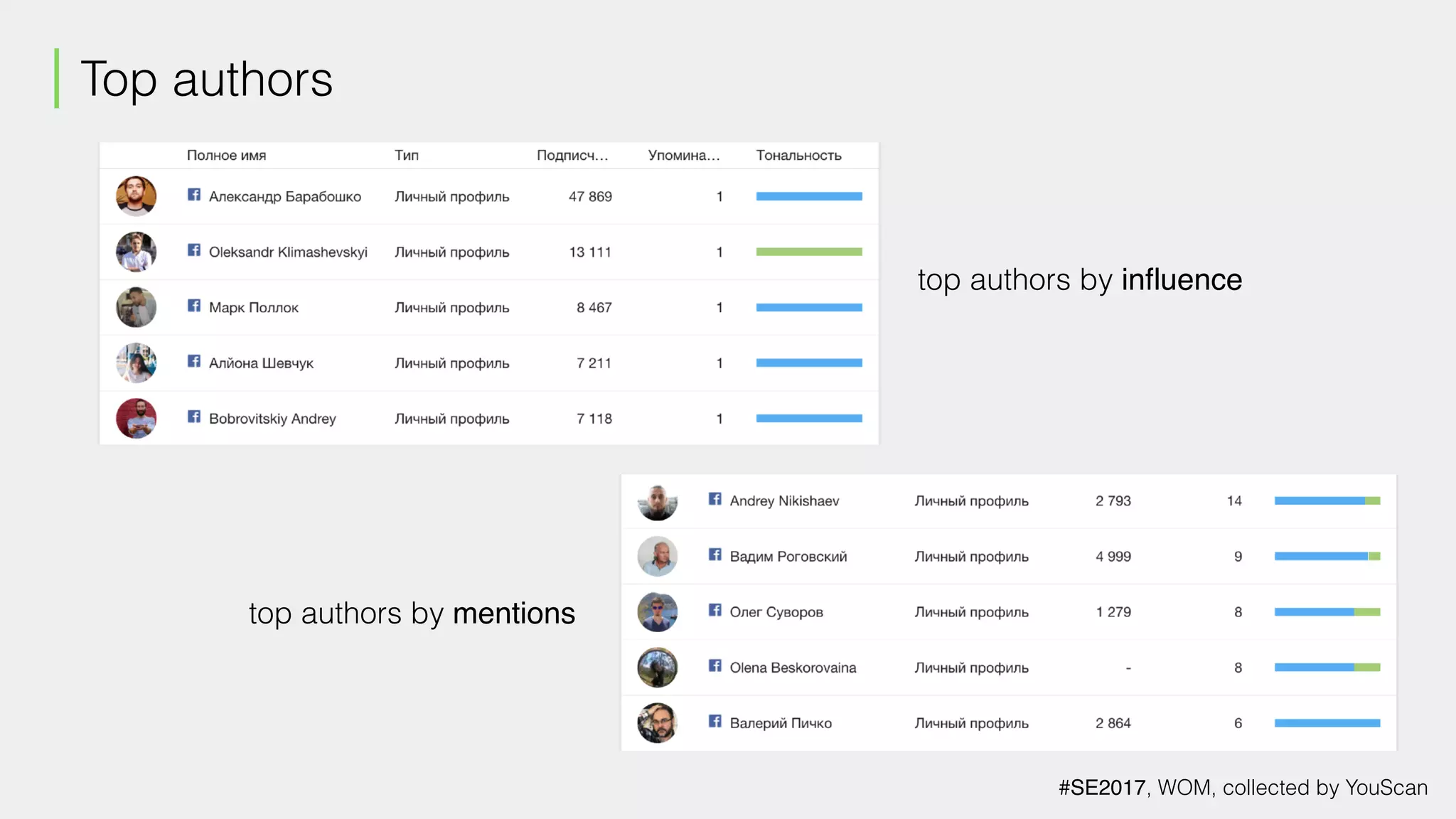
Task: Click Facebook icon beside Olena Beskorovaina
Action: click(715, 665)
